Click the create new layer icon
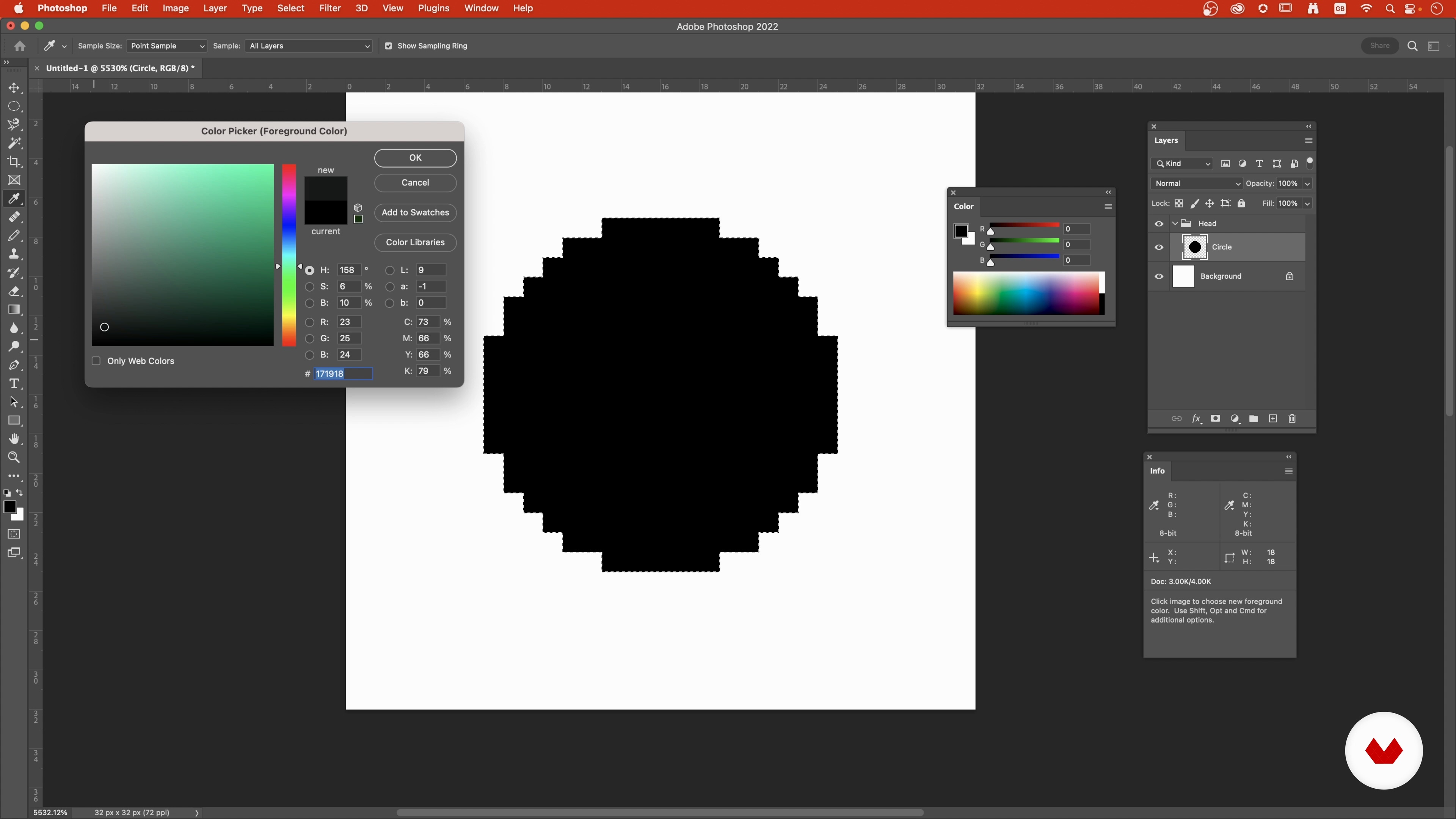 [x=1273, y=419]
